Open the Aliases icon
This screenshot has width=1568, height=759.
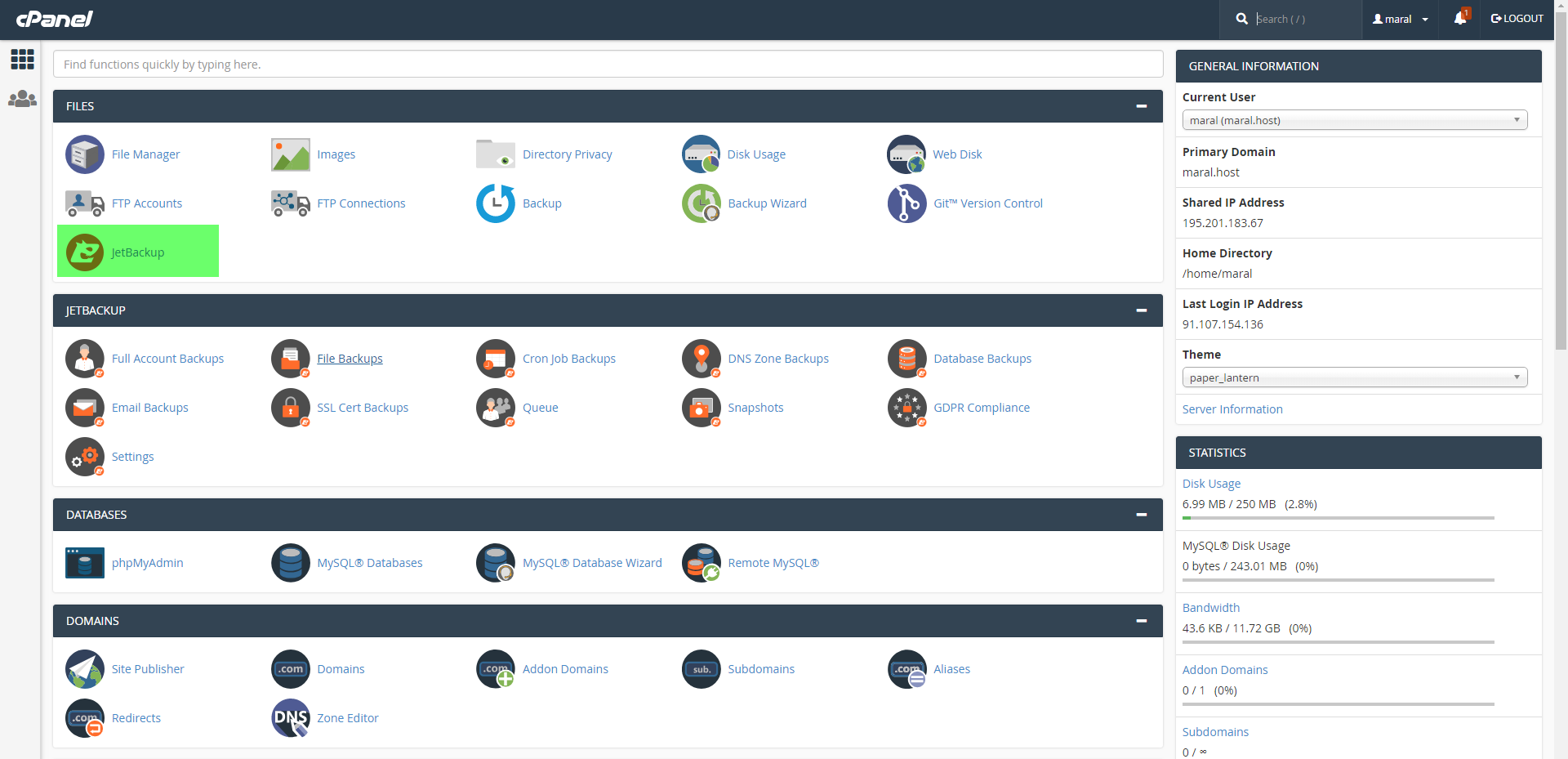coord(906,669)
